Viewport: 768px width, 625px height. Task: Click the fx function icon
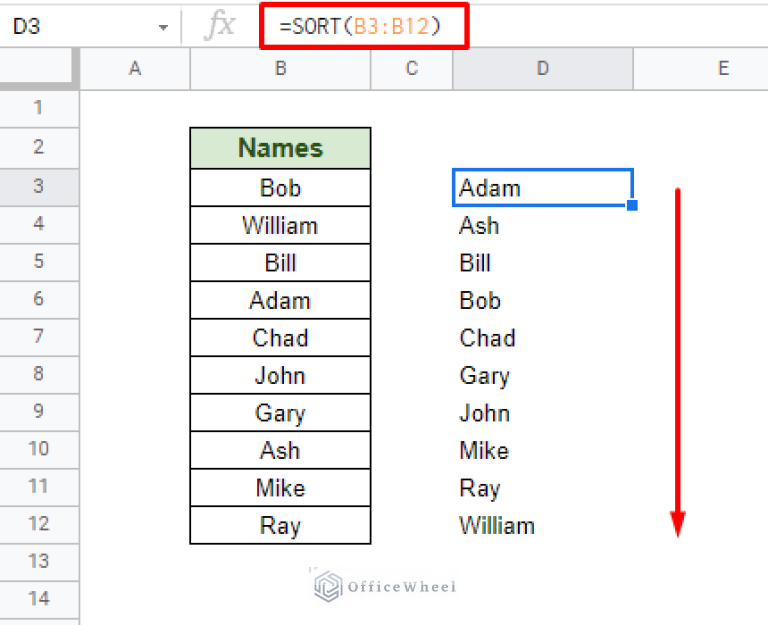click(219, 25)
